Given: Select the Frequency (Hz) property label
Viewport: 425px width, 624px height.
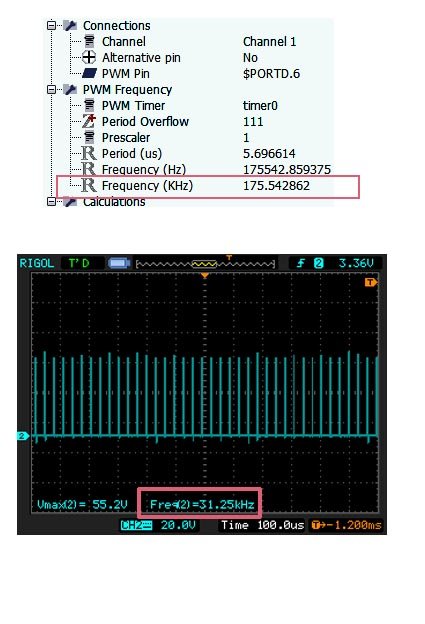Looking at the screenshot, I should pyautogui.click(x=144, y=170).
